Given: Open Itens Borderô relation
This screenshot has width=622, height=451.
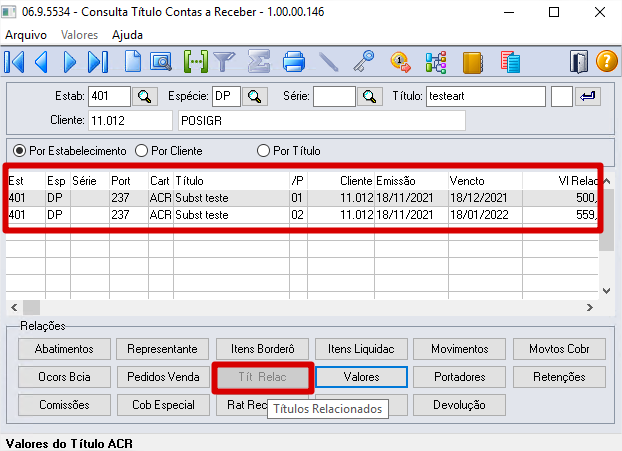Looking at the screenshot, I should point(262,349).
